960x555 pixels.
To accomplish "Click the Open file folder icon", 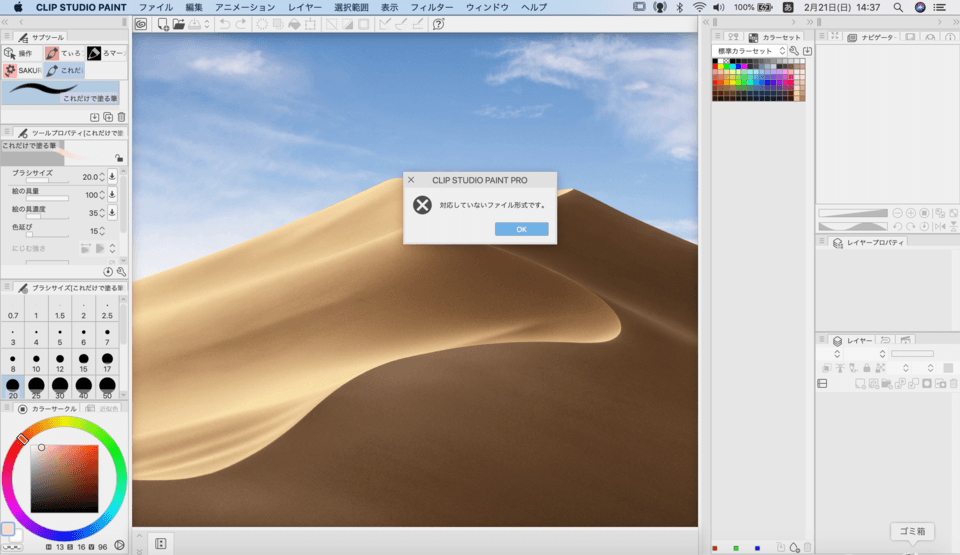I will coord(178,24).
